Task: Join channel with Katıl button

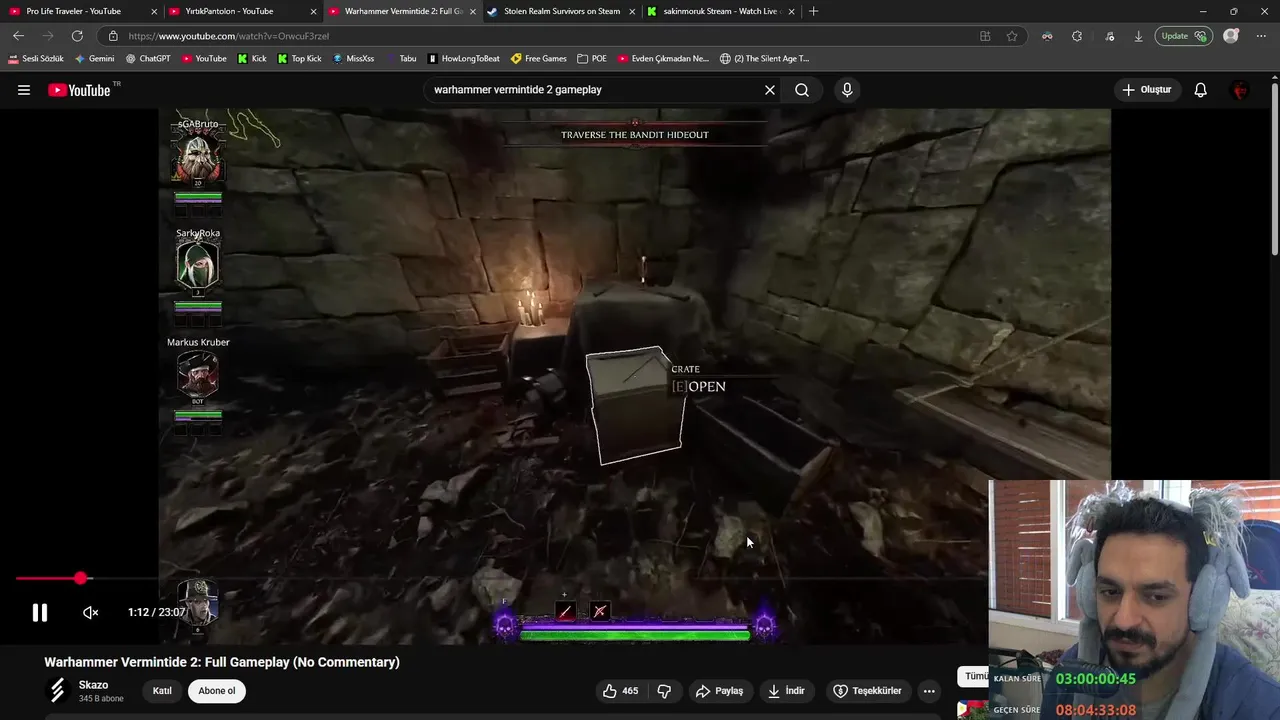Action: click(x=162, y=691)
